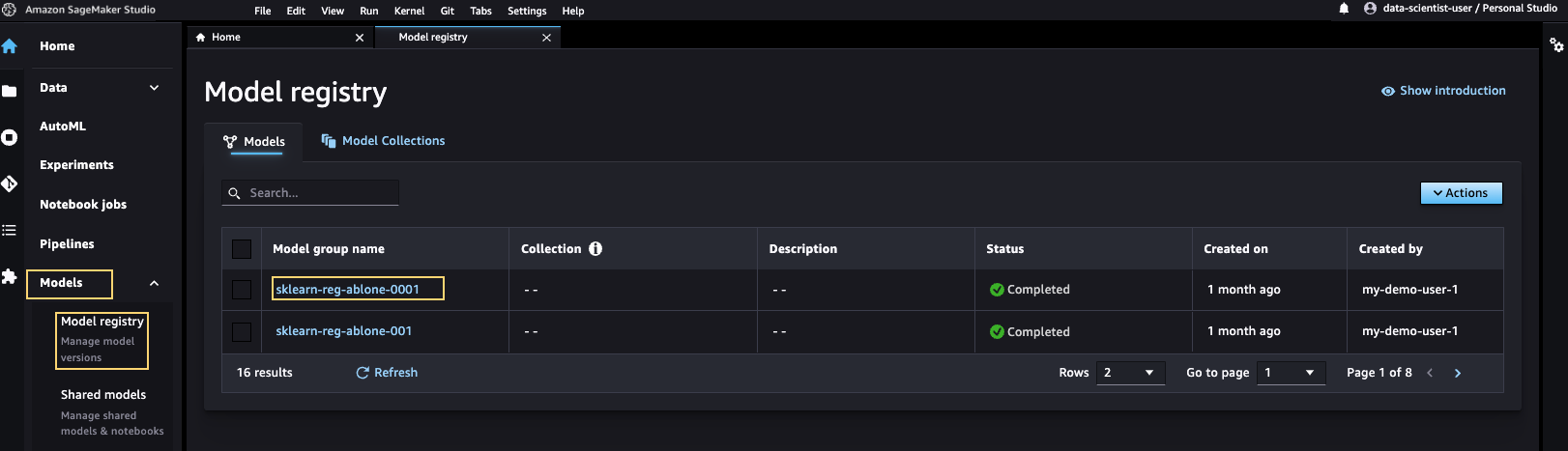The width and height of the screenshot is (1568, 451).
Task: Sort by Status column header
Action: coord(1004,249)
